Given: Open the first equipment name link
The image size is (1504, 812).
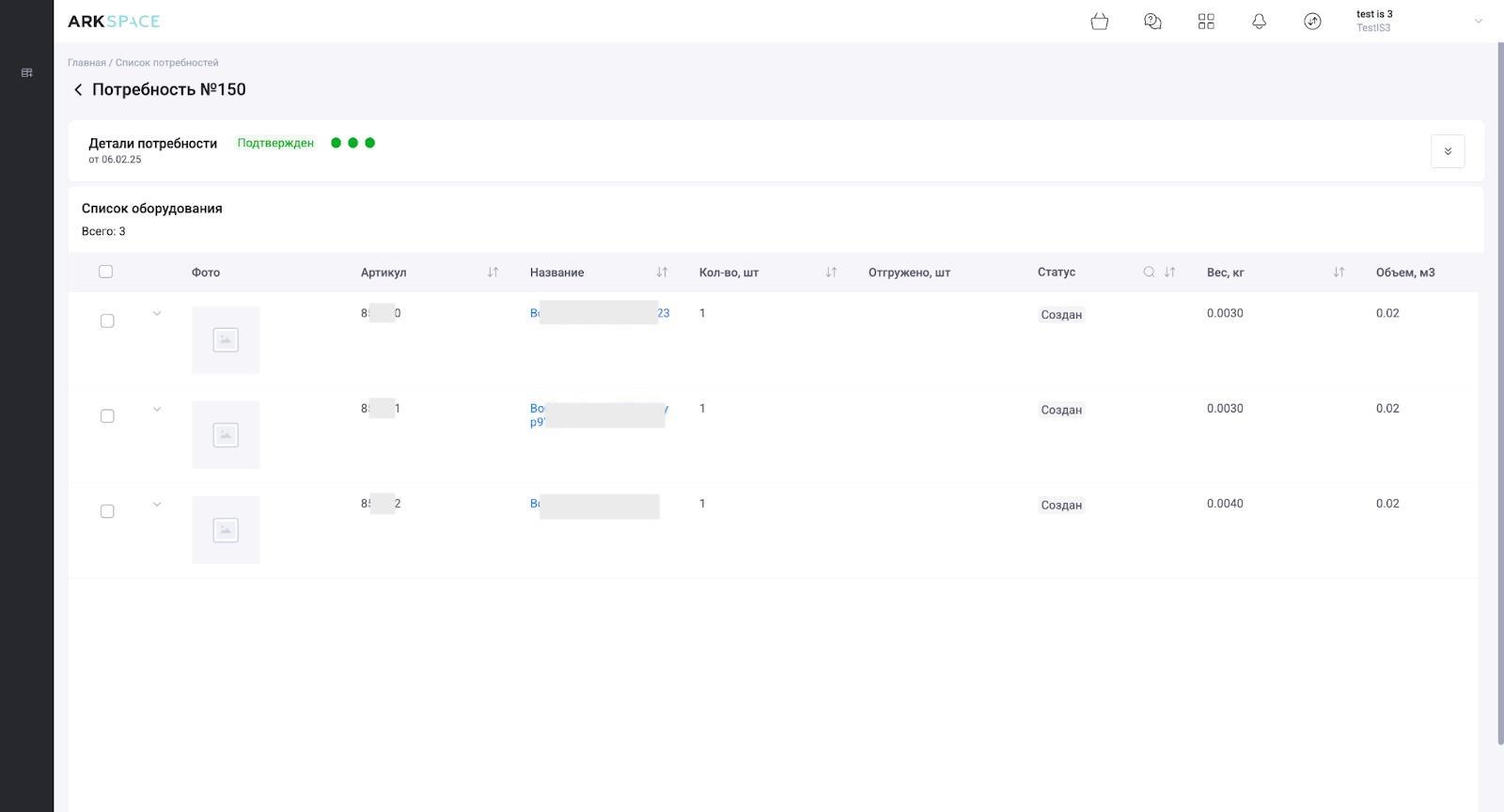Looking at the screenshot, I should 599,313.
